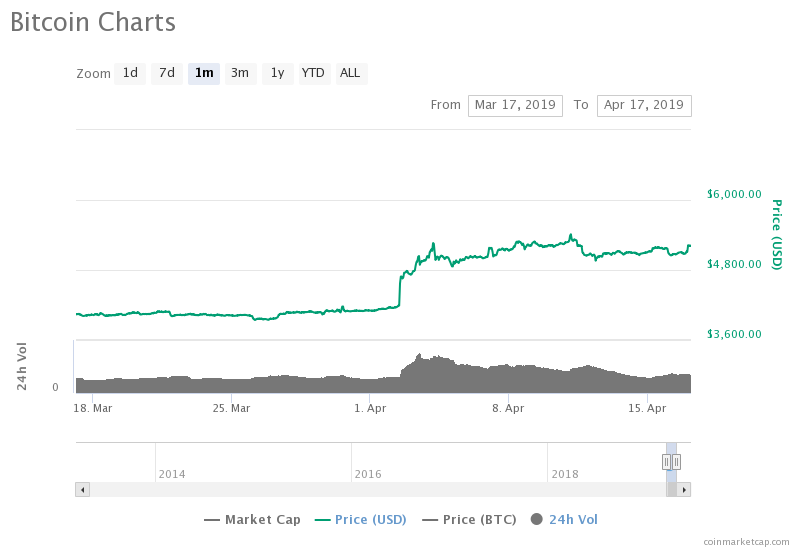
Task: Click the 18. Mar date axis label
Action: click(x=93, y=408)
